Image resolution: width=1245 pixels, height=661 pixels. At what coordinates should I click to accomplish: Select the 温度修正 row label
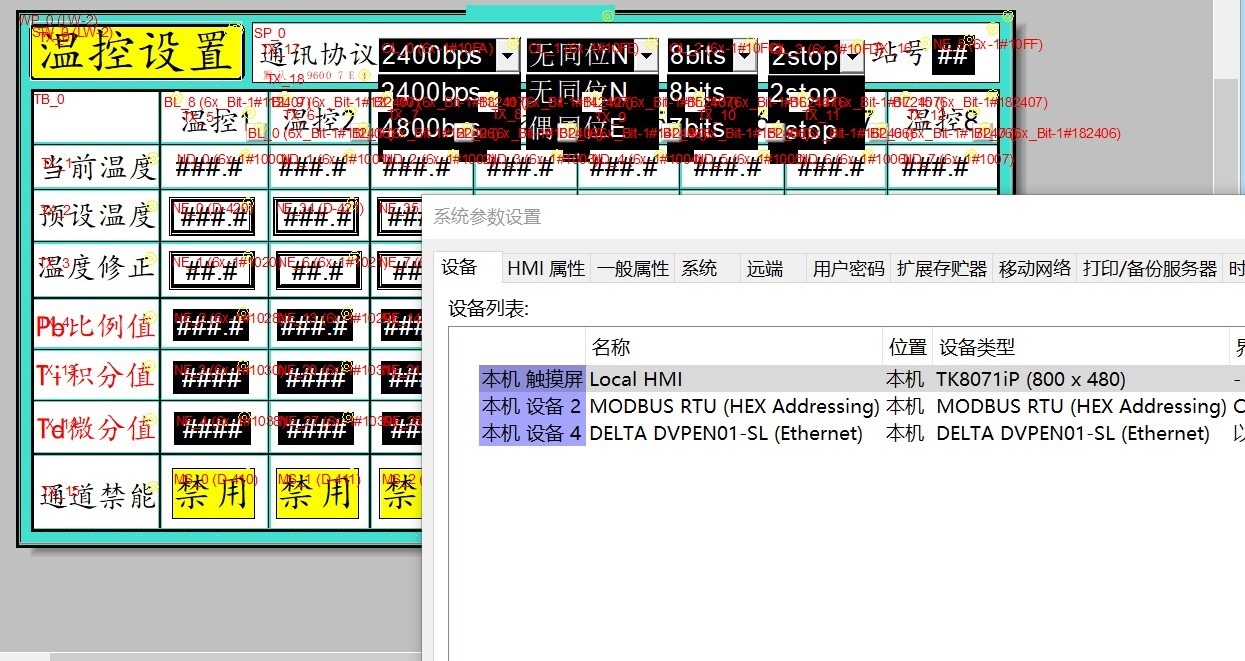97,268
